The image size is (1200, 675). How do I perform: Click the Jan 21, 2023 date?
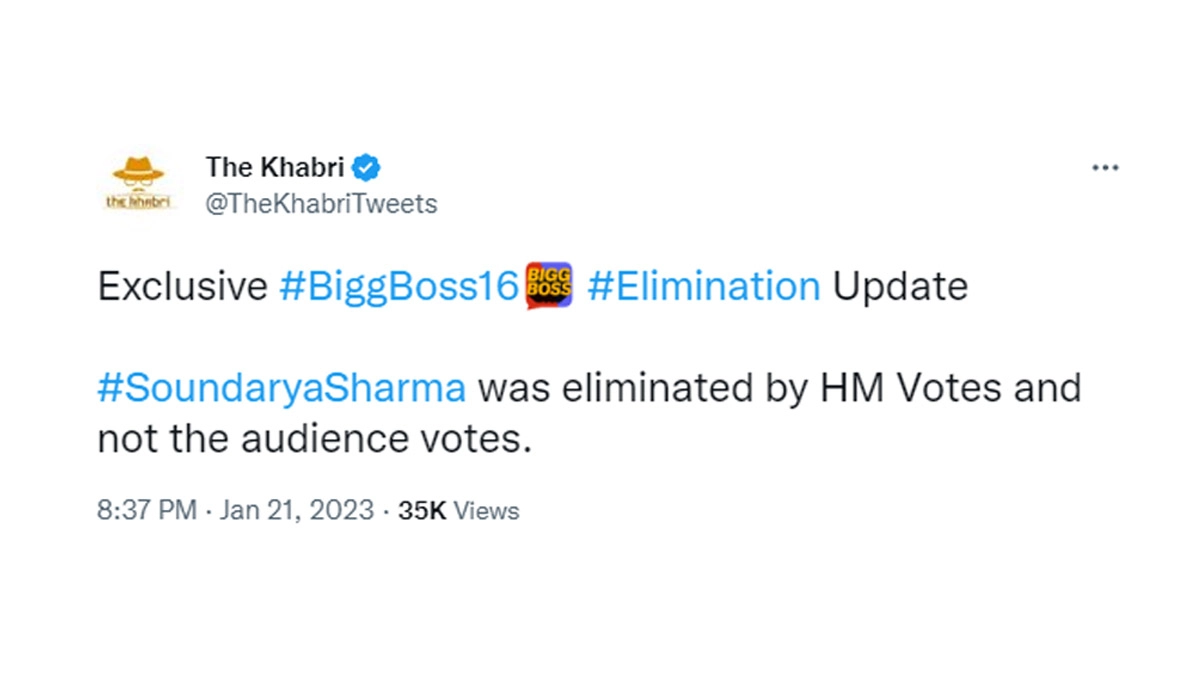pos(295,511)
